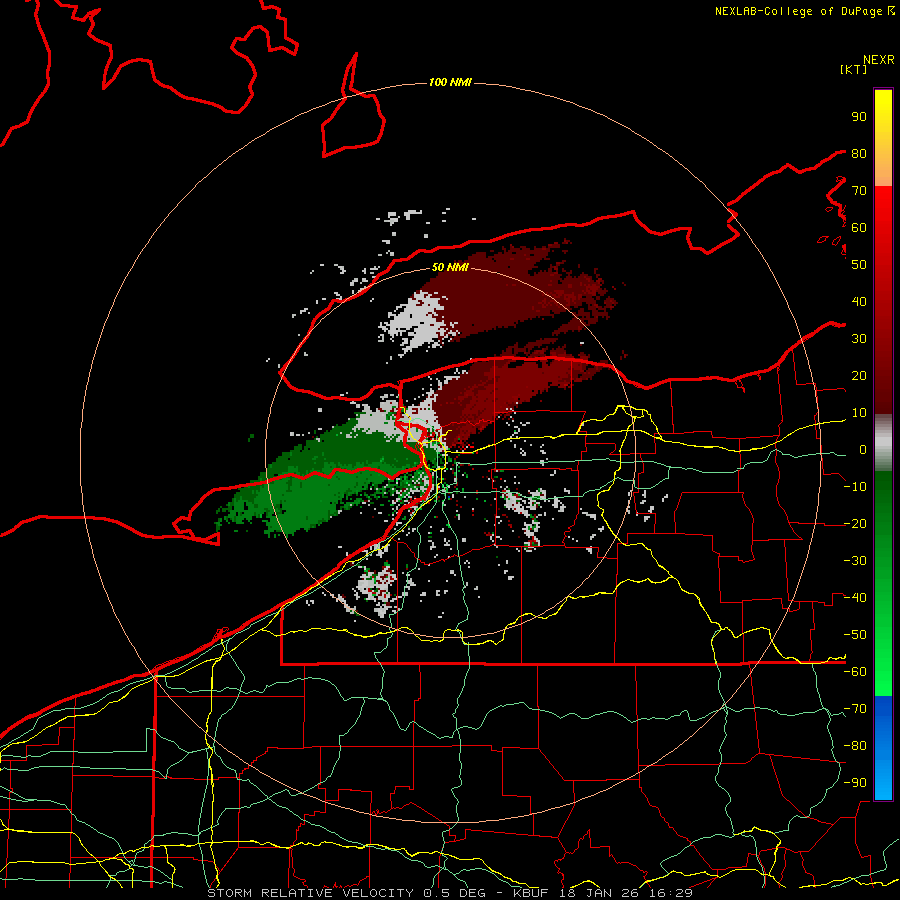Click the -40 value on the velocity scale
The image size is (900, 900).
coord(855,598)
